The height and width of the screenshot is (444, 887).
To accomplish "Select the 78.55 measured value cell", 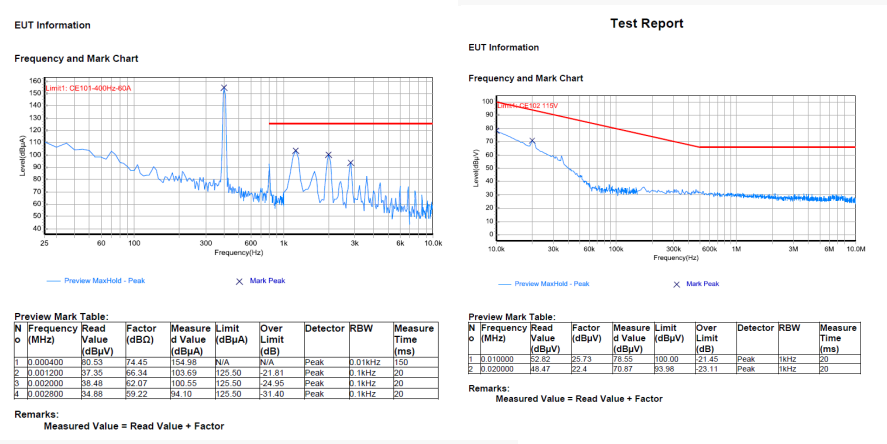I will pos(625,360).
